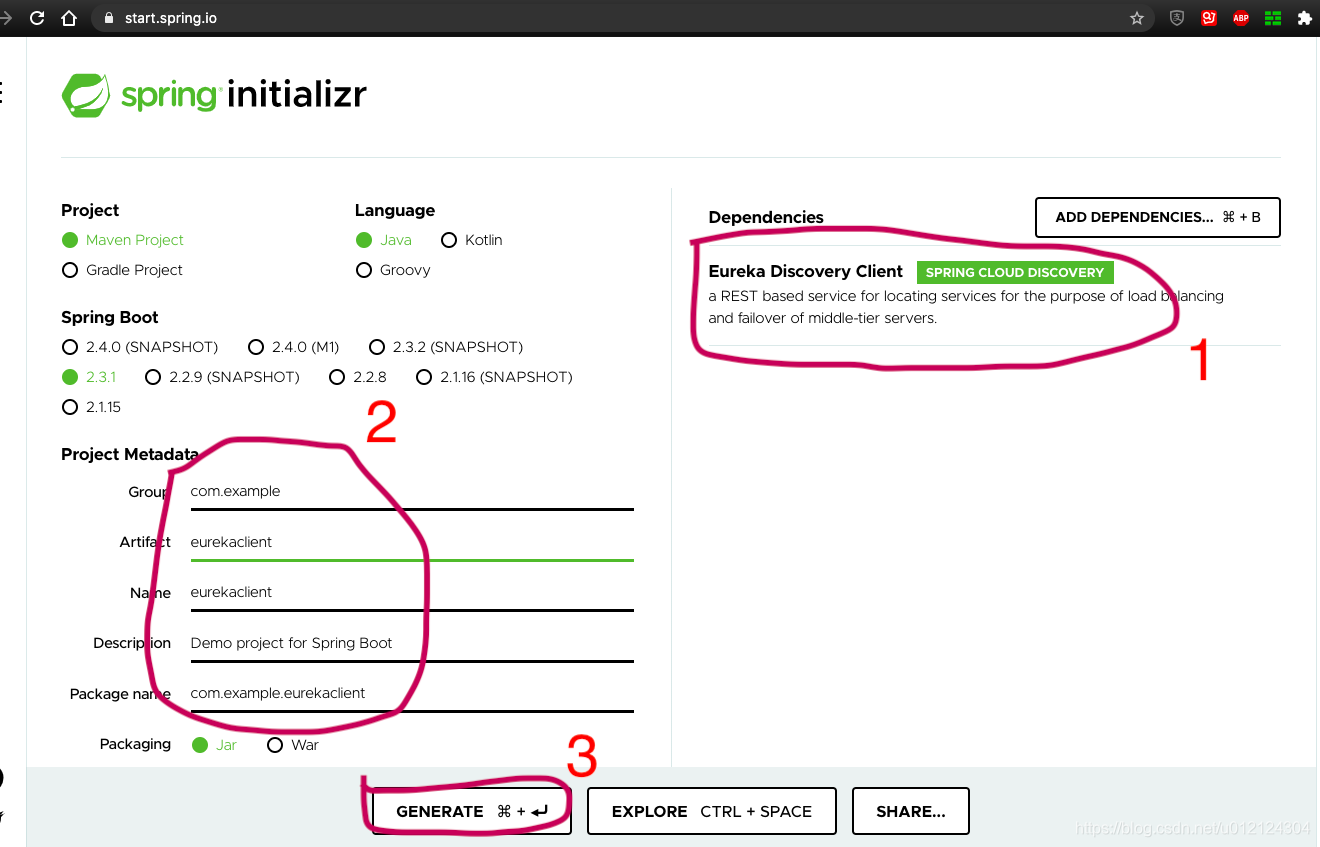Select Spring Boot 2.2.9 (SNAPSHOT)
Screen dimensions: 1320x847
(x=223, y=377)
